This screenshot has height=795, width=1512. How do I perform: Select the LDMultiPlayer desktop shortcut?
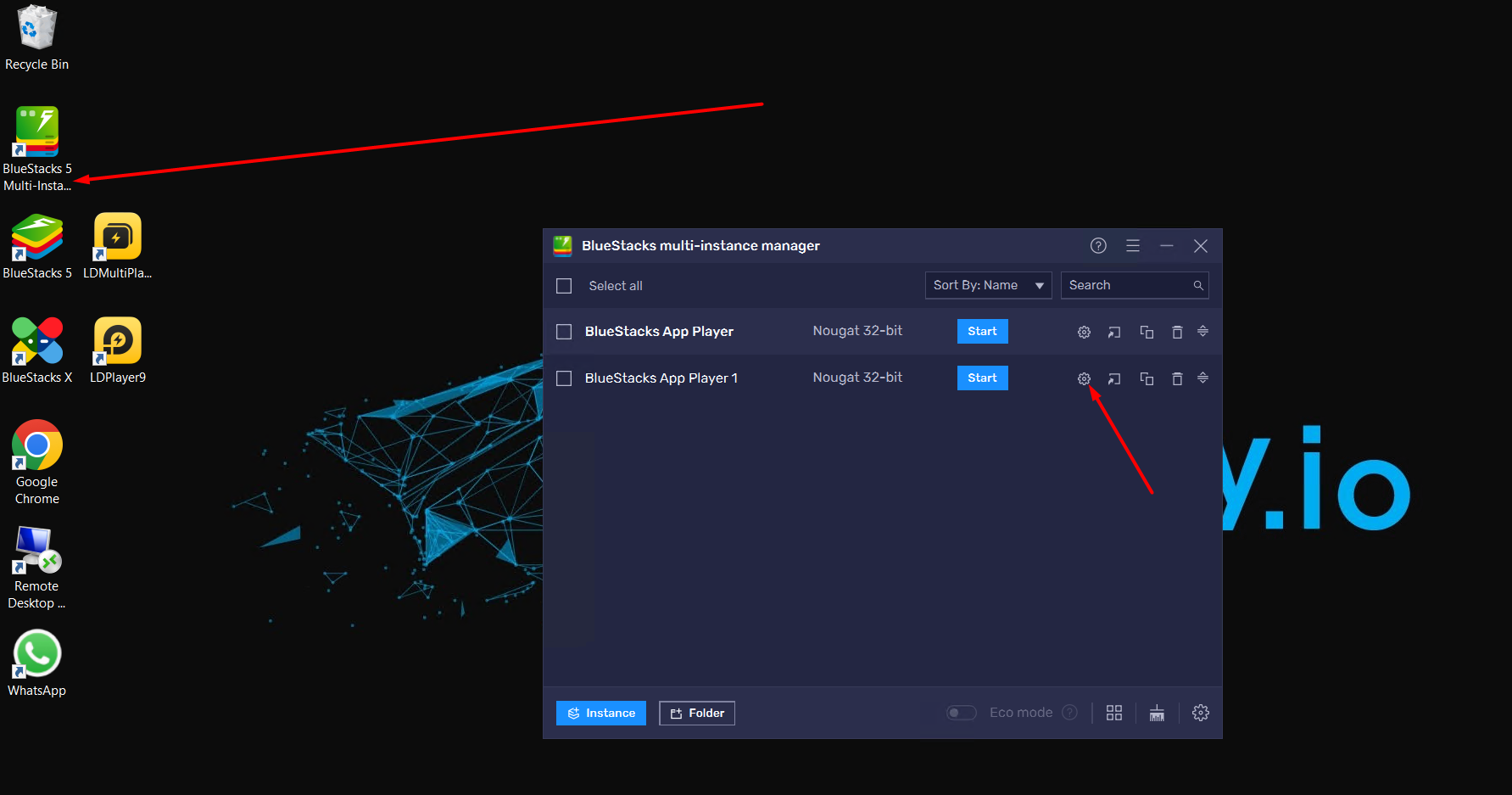pyautogui.click(x=117, y=247)
